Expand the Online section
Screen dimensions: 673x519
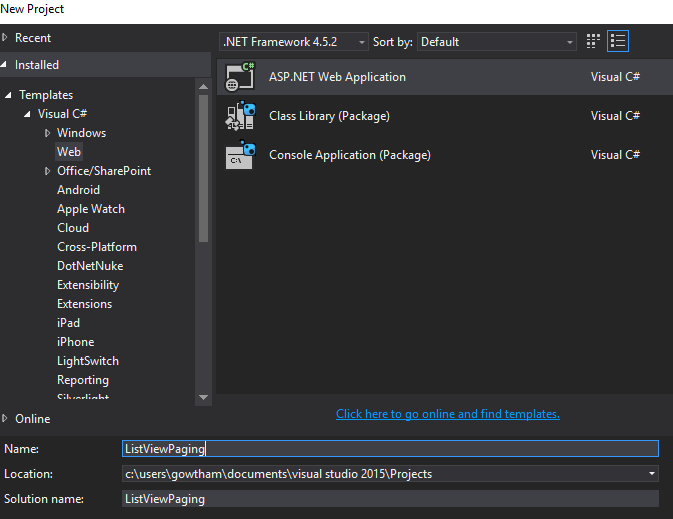click(x=6, y=419)
